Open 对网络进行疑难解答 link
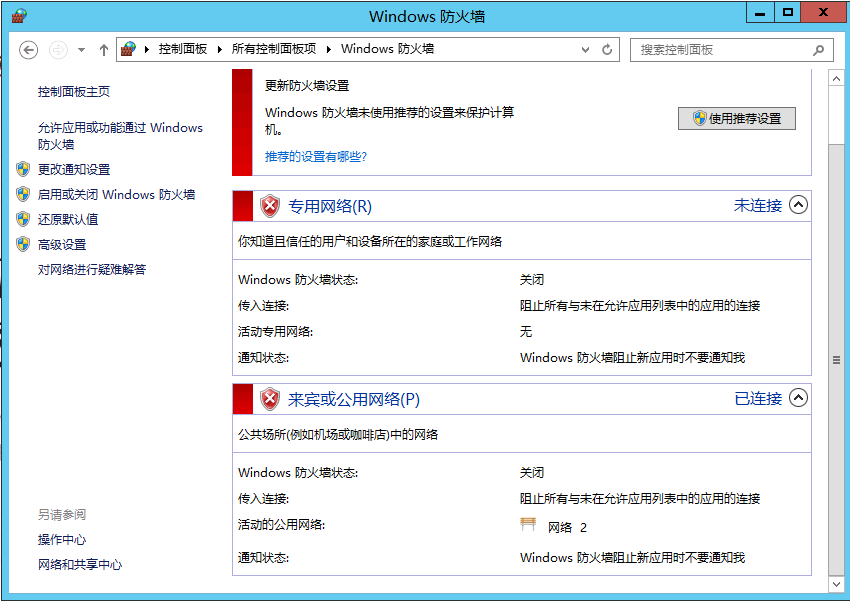 (92, 269)
